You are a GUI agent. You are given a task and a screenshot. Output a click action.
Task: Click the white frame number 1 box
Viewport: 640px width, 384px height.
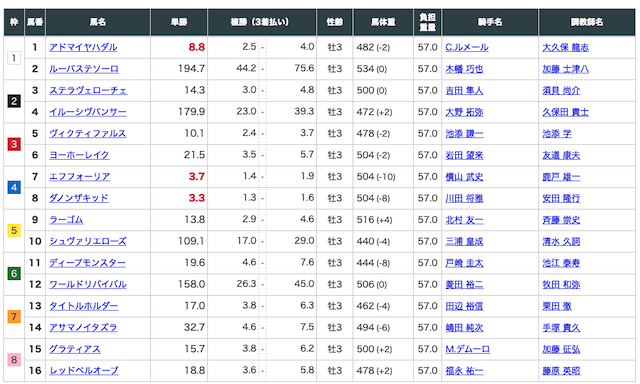click(14, 58)
